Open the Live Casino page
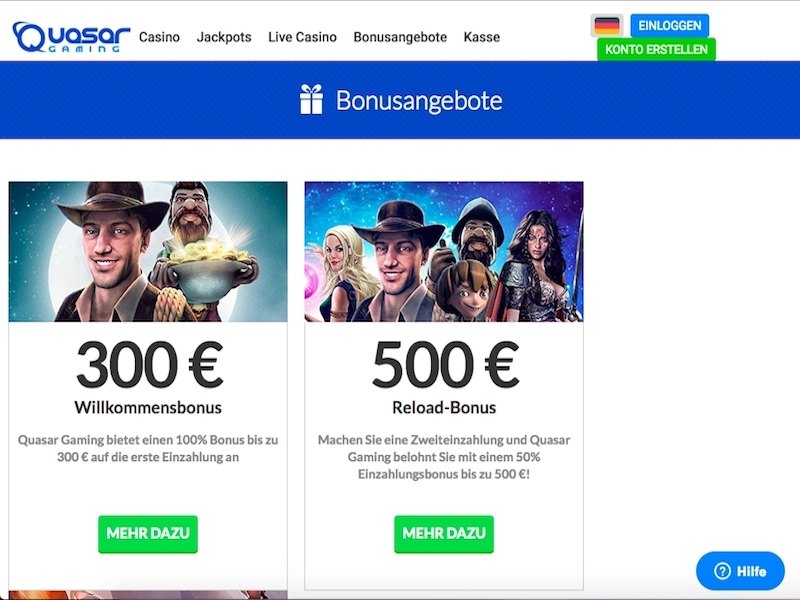This screenshot has width=800, height=600. click(303, 37)
